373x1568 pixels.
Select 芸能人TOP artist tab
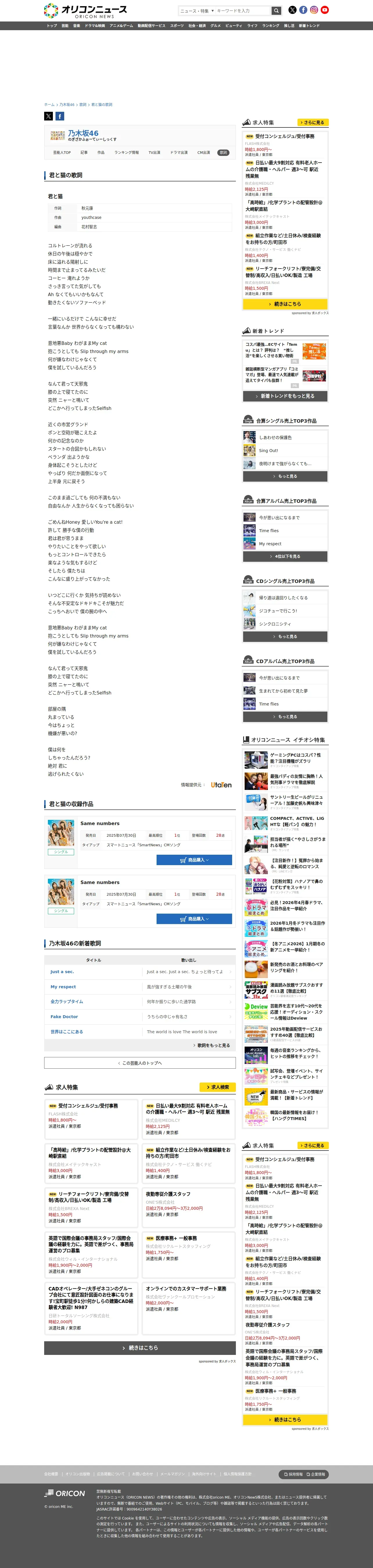(x=62, y=153)
